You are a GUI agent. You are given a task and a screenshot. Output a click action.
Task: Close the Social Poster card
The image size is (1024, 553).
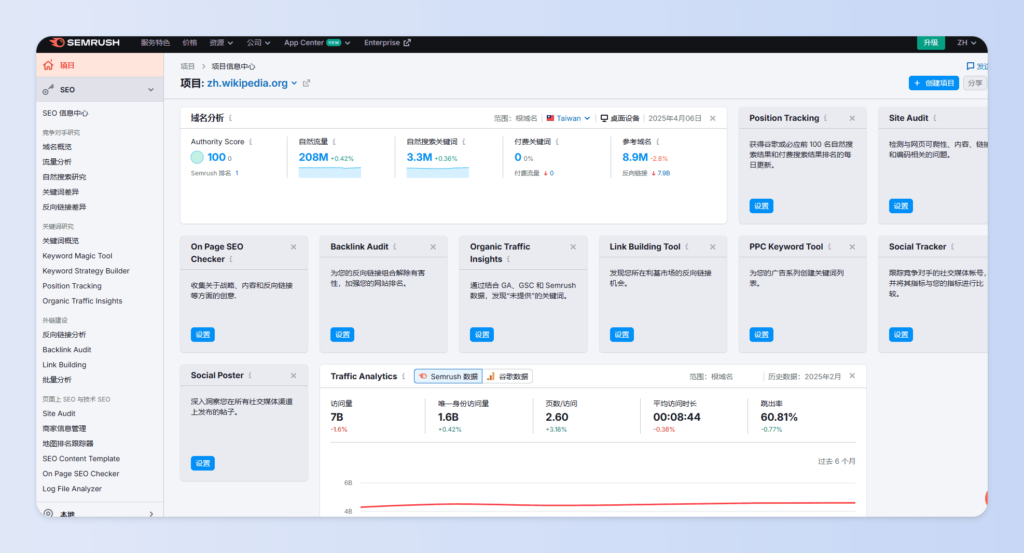pos(293,376)
